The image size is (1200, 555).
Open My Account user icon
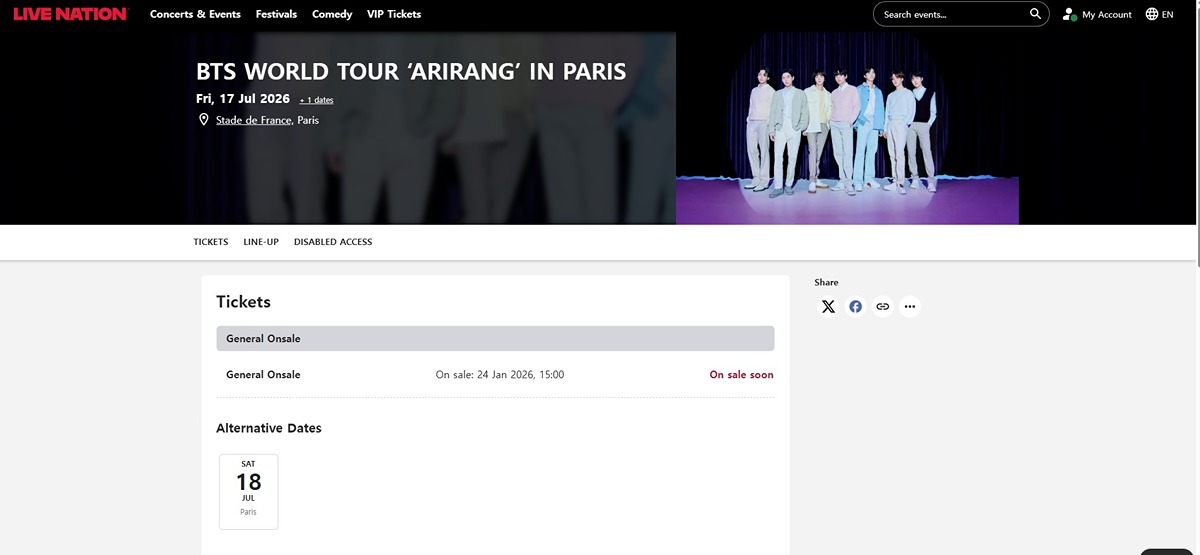tap(1069, 14)
